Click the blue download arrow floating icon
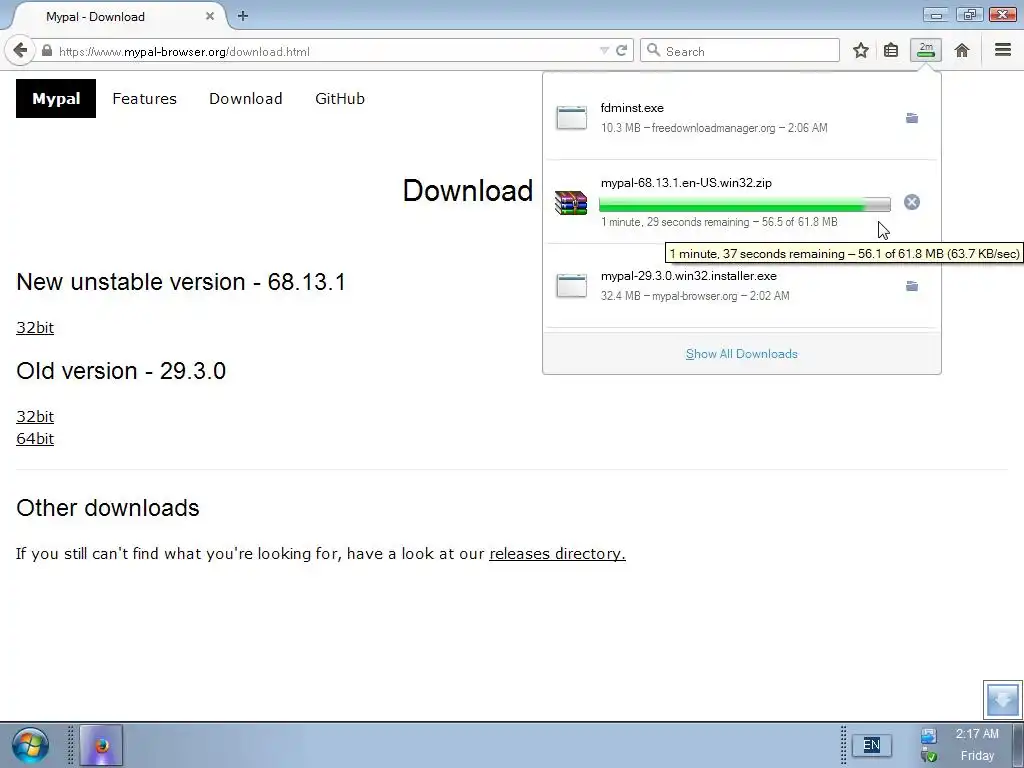Image resolution: width=1024 pixels, height=768 pixels. click(1002, 699)
